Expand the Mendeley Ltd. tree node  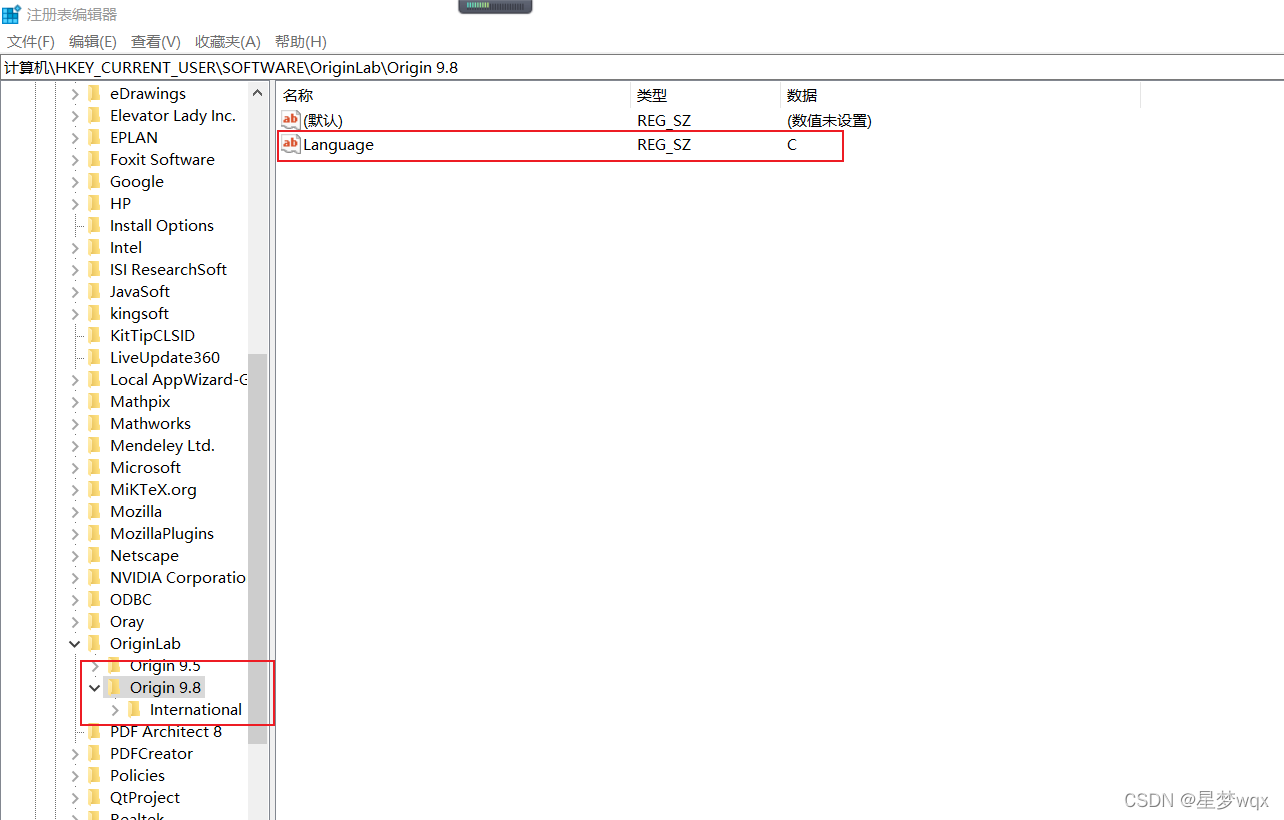(x=75, y=446)
